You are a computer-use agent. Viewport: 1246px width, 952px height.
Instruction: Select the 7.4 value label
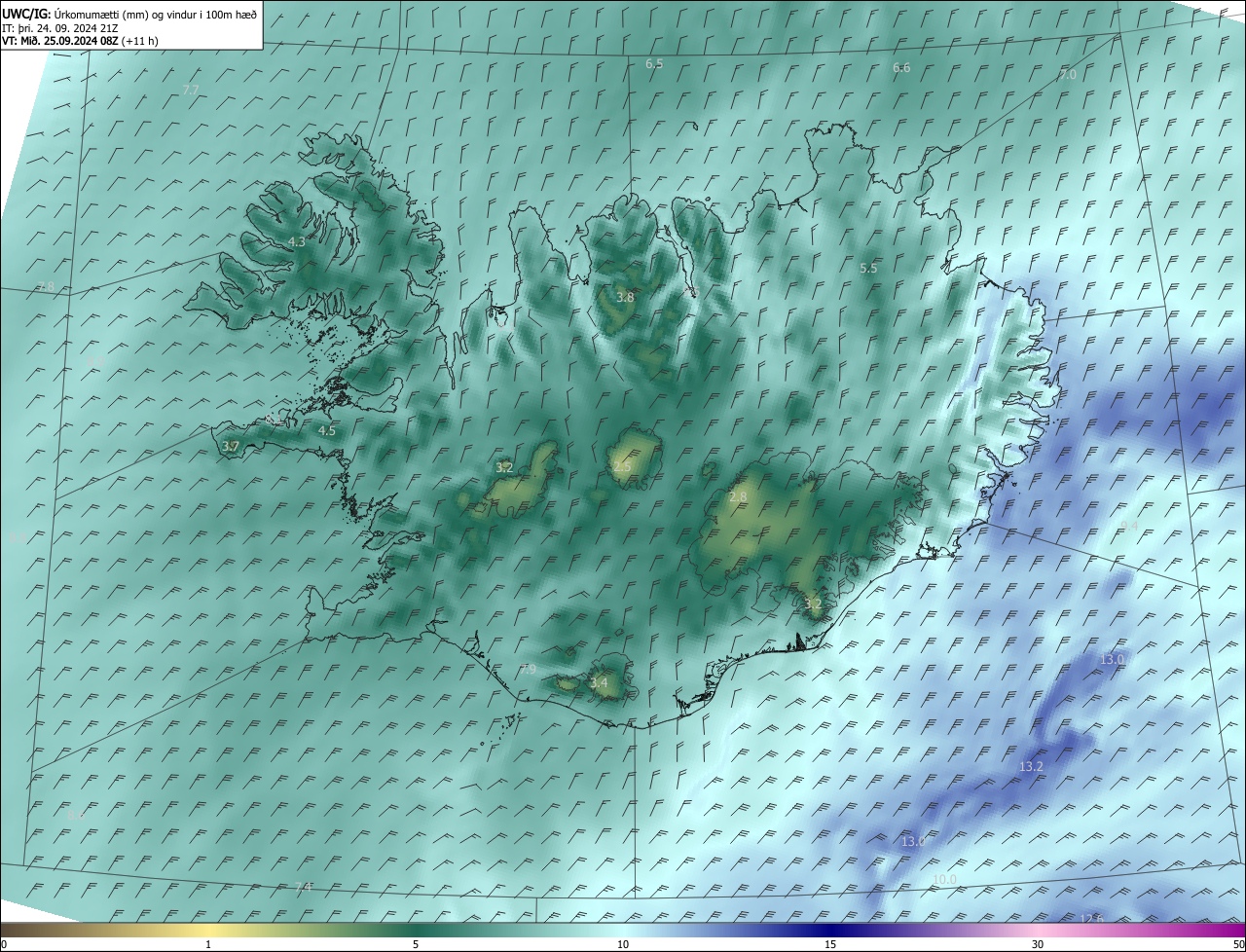pos(304,887)
